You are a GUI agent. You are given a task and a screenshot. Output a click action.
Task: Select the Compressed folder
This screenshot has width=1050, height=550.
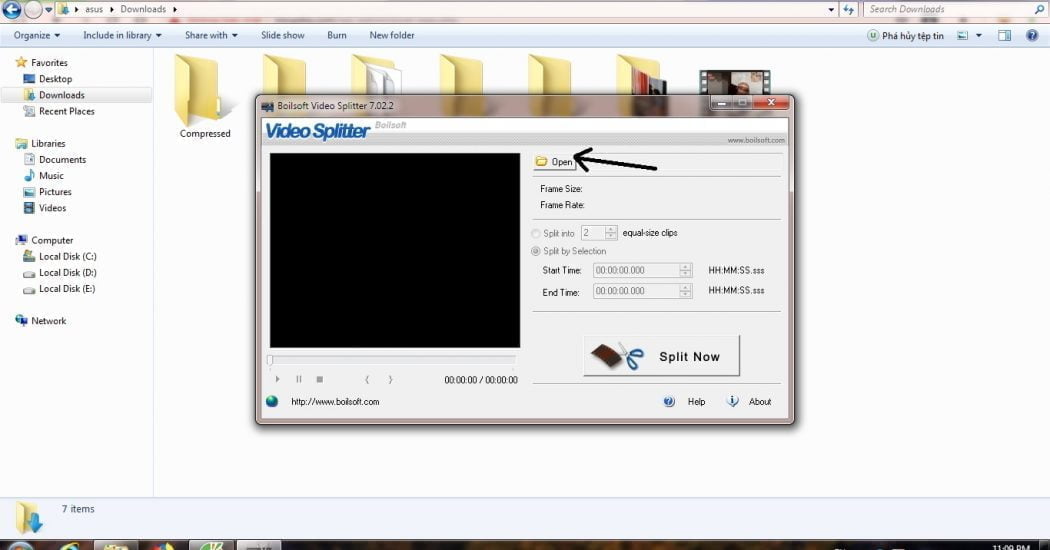tap(204, 96)
